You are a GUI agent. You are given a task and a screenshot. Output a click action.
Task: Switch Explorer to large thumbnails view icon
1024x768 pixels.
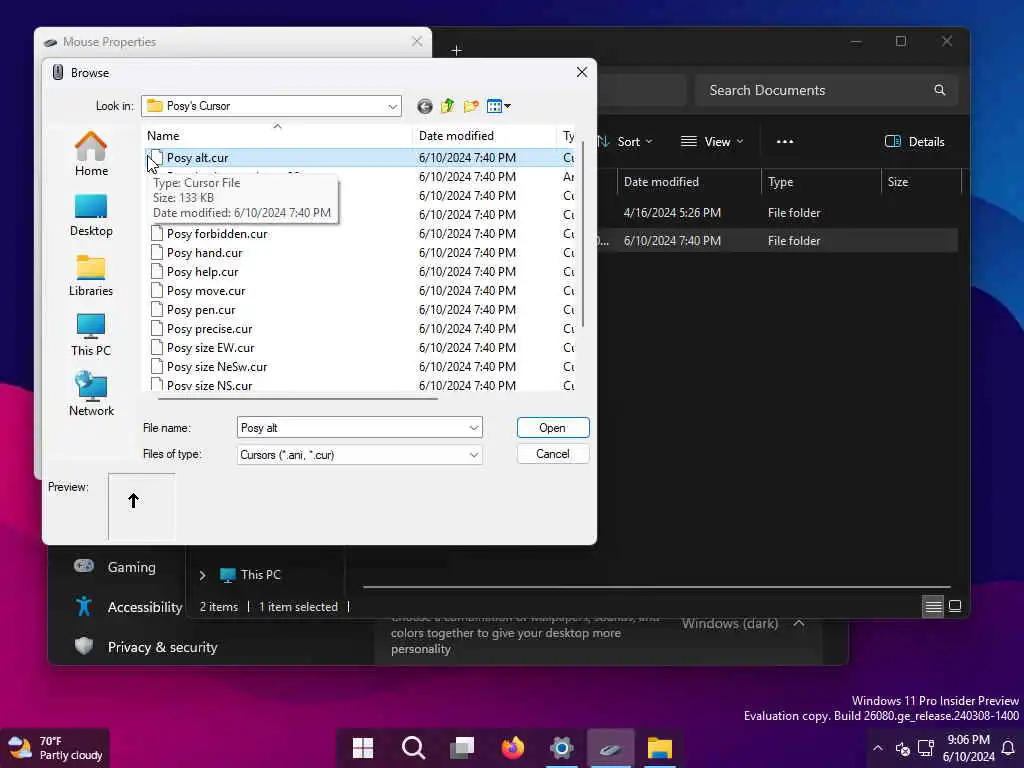955,607
